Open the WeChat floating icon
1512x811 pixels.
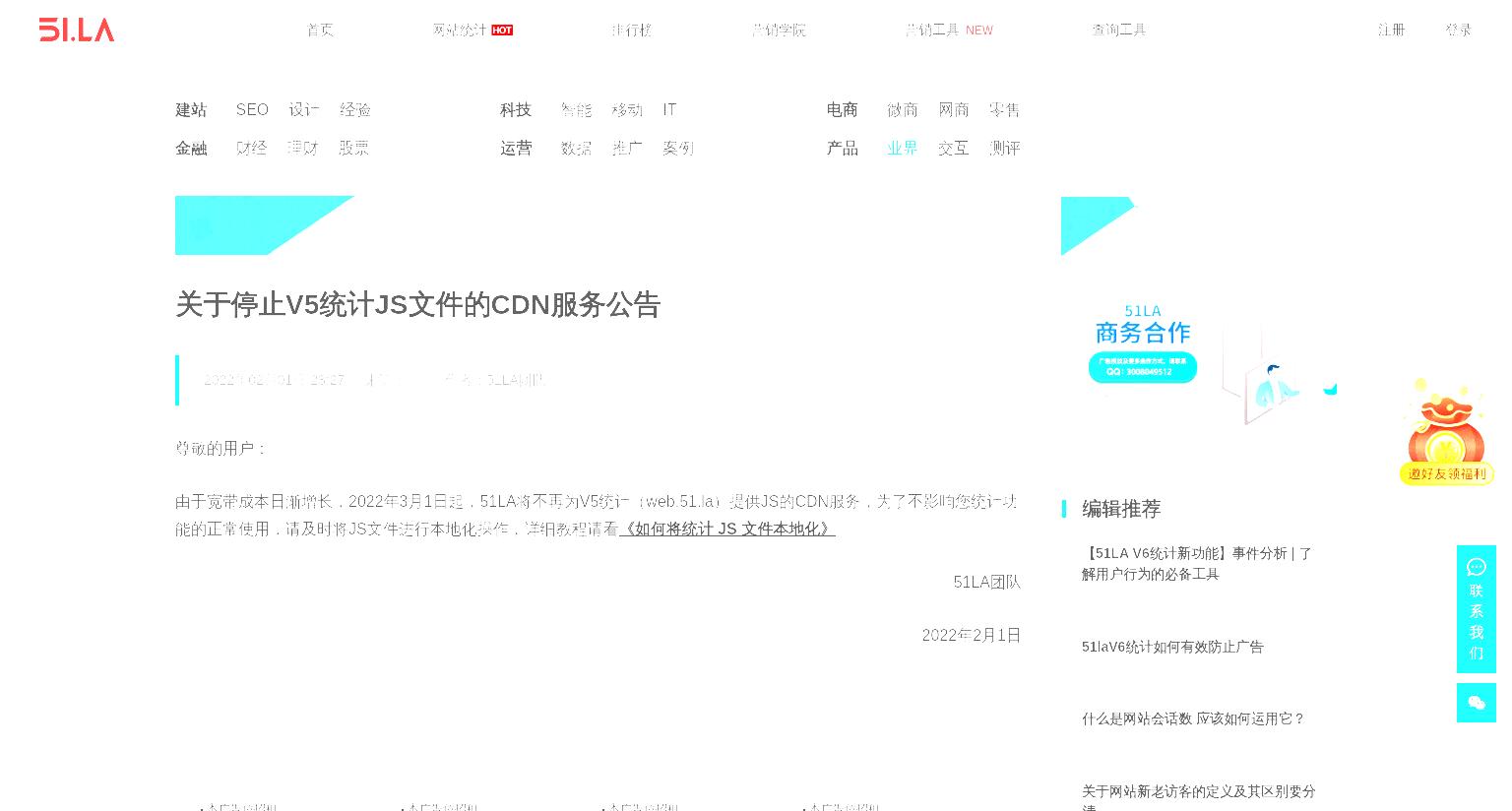tap(1476, 703)
